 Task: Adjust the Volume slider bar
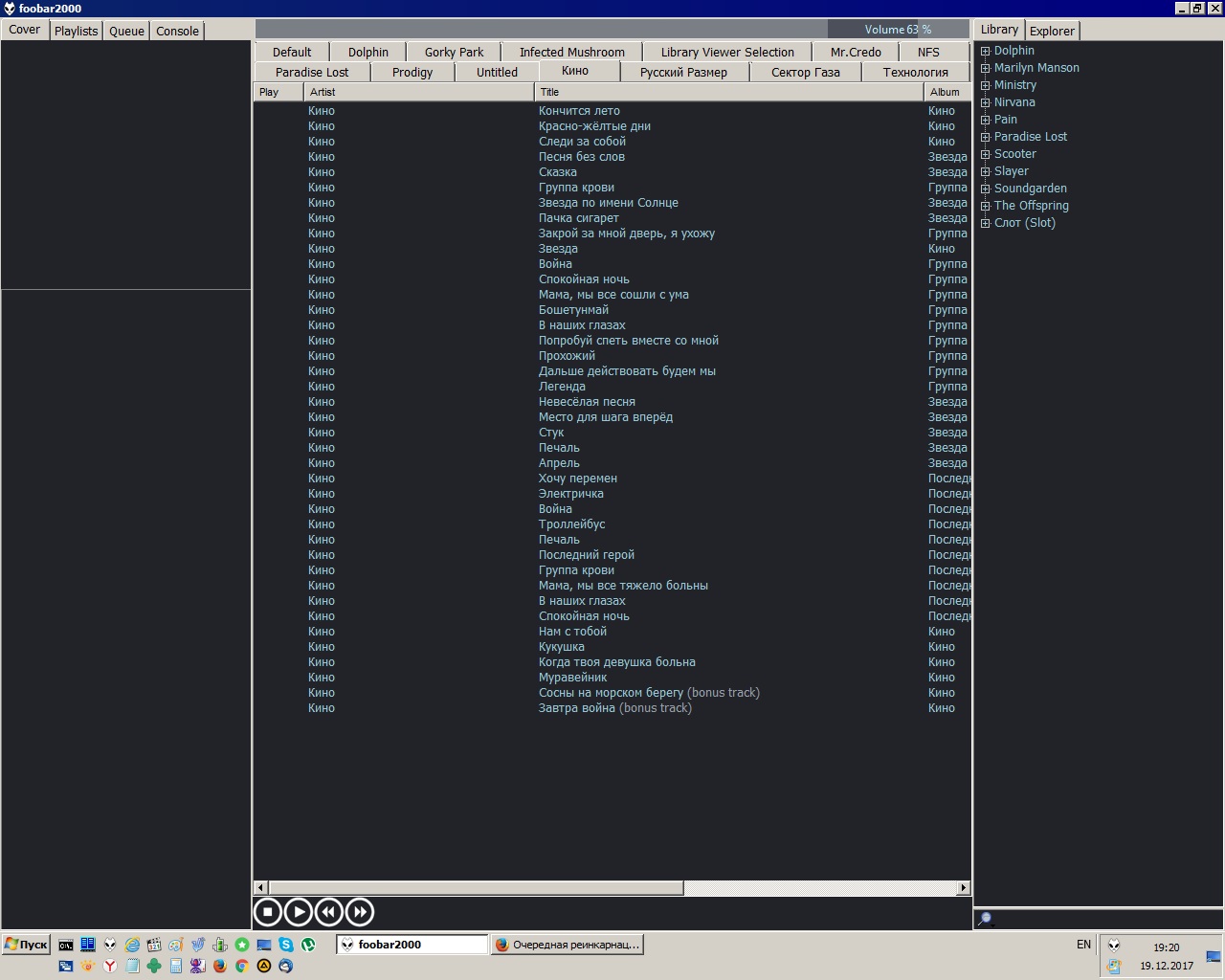(x=612, y=29)
